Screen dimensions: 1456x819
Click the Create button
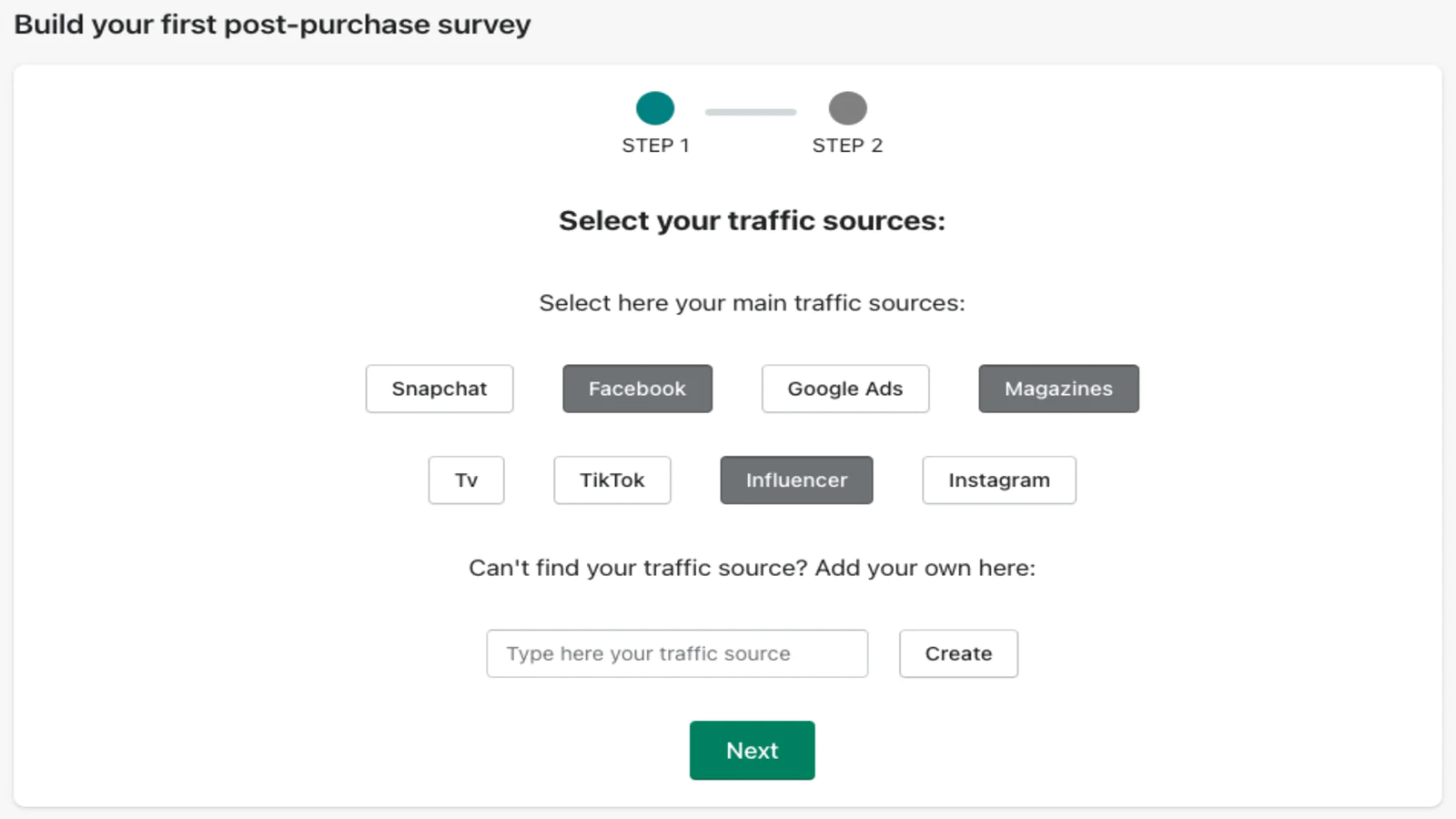click(x=958, y=653)
